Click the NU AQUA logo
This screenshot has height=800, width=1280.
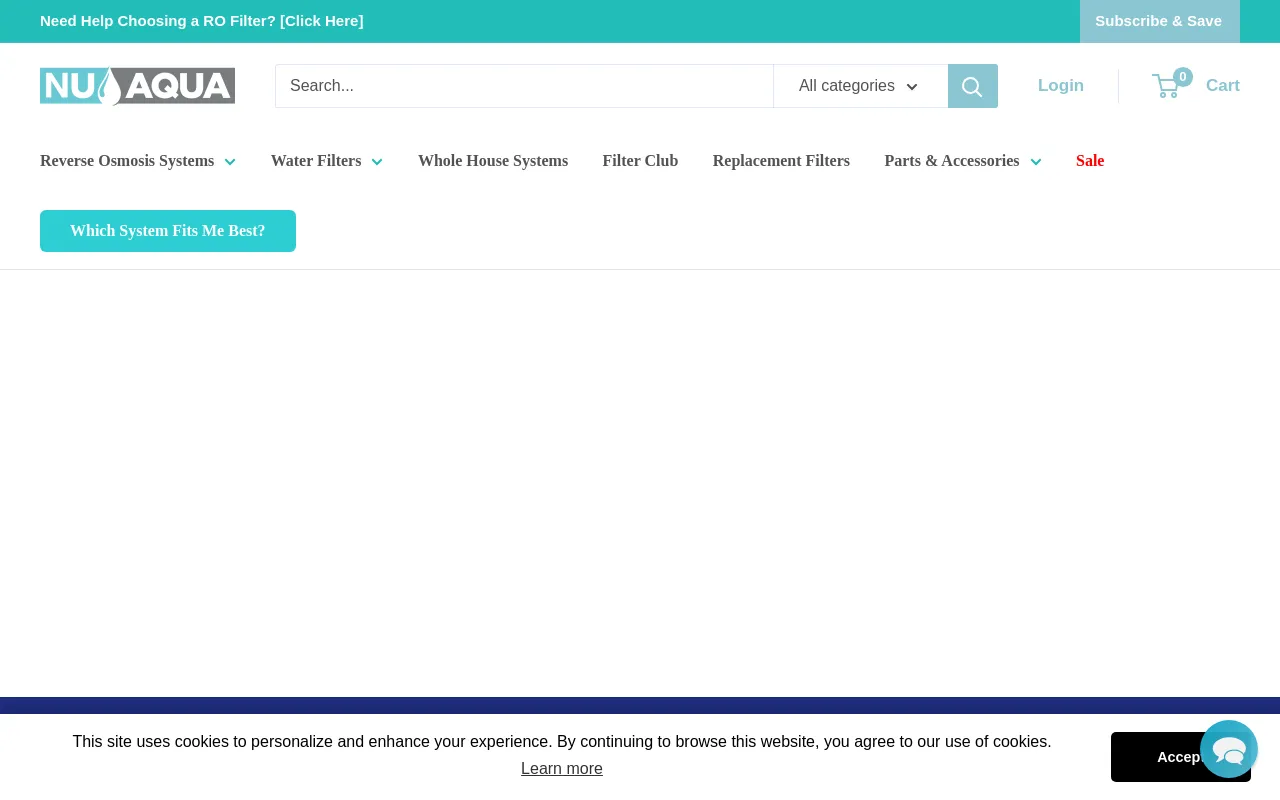137,86
